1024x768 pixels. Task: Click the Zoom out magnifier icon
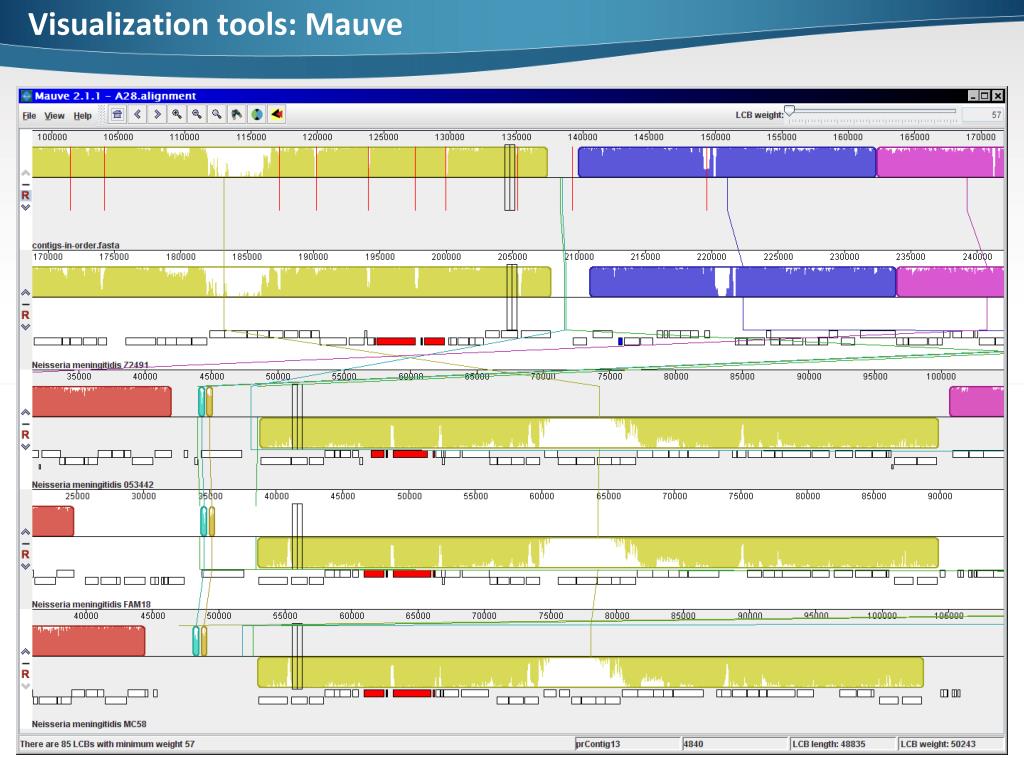pos(197,115)
